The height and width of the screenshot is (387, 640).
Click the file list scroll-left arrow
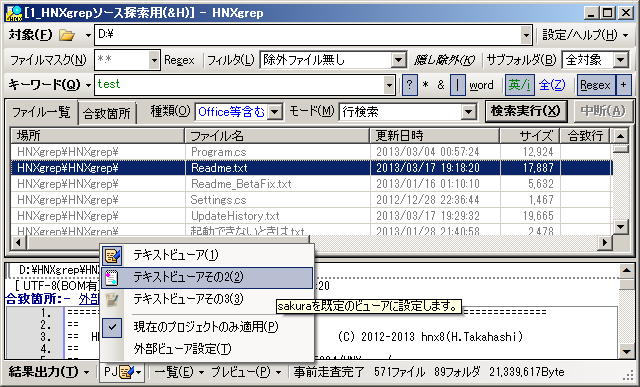click(x=18, y=242)
